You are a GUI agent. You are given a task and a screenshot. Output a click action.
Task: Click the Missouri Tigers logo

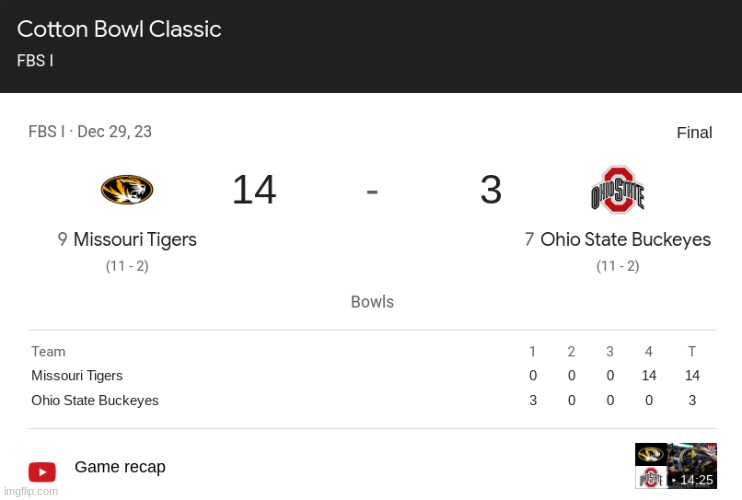click(x=127, y=189)
